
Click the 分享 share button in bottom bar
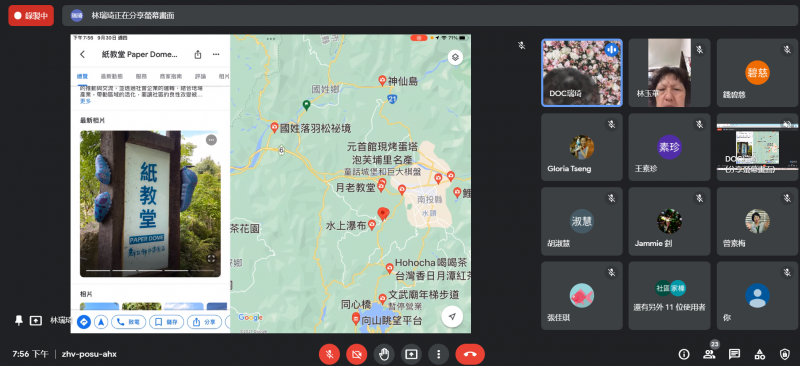click(x=204, y=322)
